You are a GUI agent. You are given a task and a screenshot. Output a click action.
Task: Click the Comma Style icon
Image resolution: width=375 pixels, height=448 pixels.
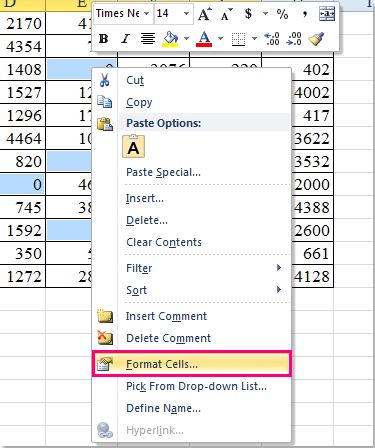click(305, 14)
